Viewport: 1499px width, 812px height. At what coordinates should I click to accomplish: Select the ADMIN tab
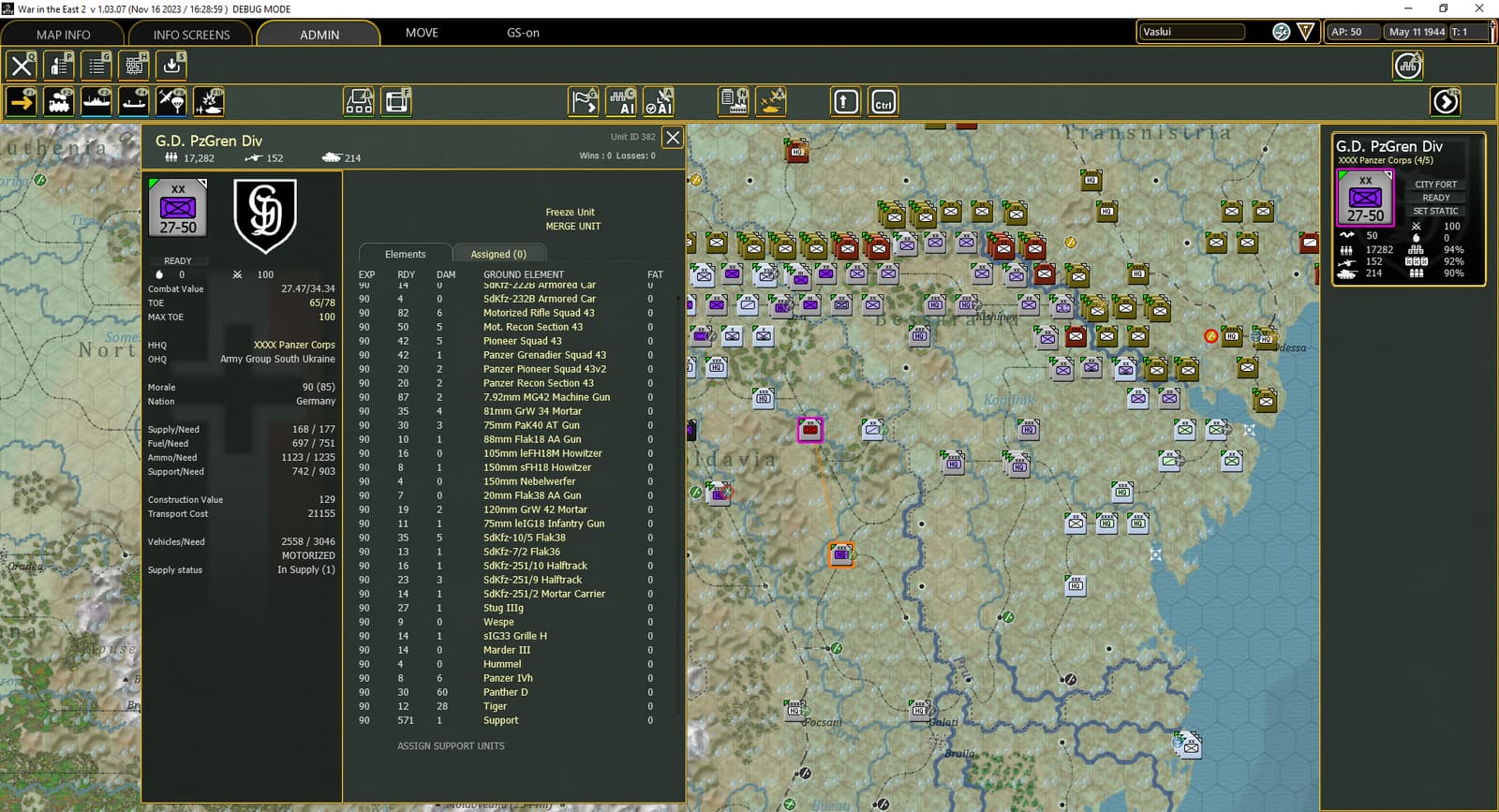pyautogui.click(x=319, y=35)
